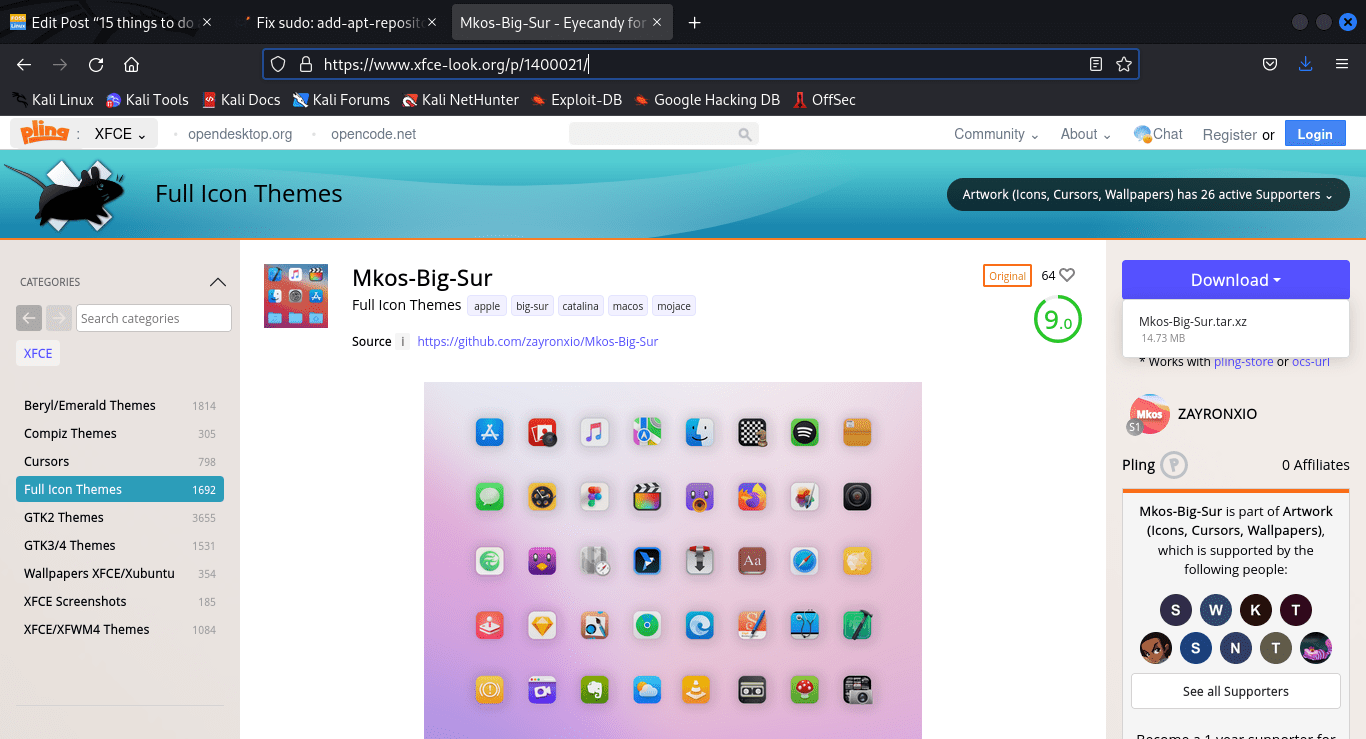Open the Exploit-DB bookmark
The height and width of the screenshot is (739, 1366).
(x=576, y=100)
